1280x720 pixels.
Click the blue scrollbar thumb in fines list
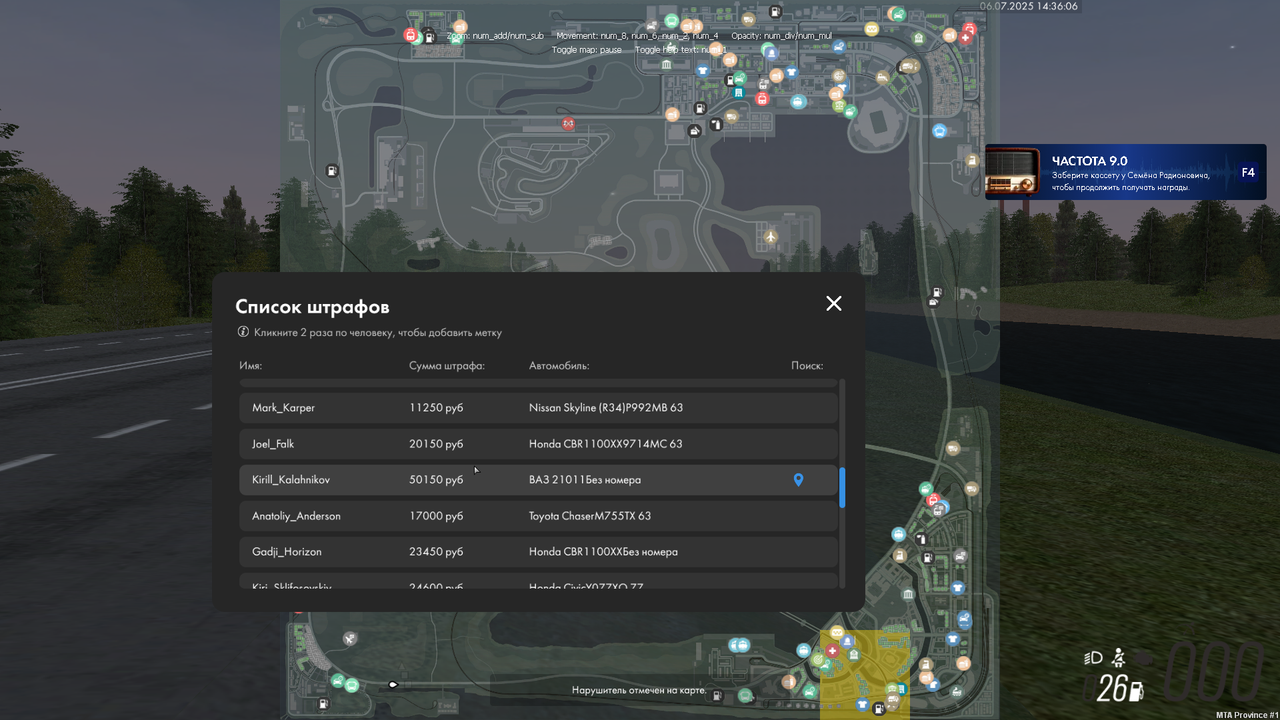click(842, 488)
